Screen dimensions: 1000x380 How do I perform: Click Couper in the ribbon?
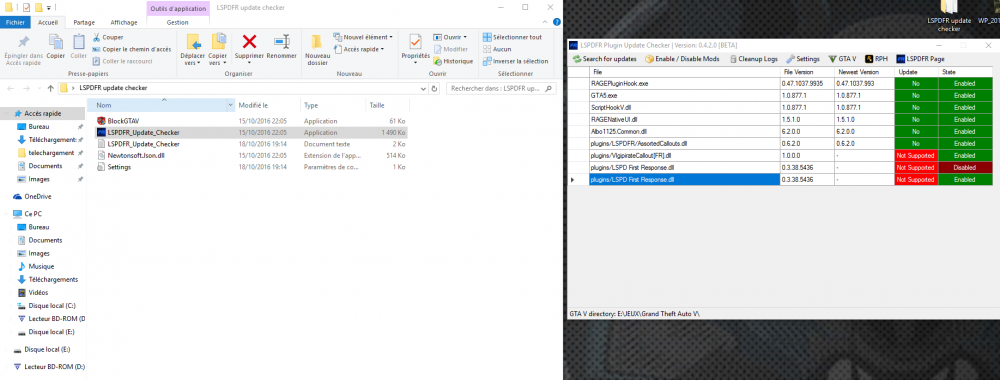tap(108, 38)
